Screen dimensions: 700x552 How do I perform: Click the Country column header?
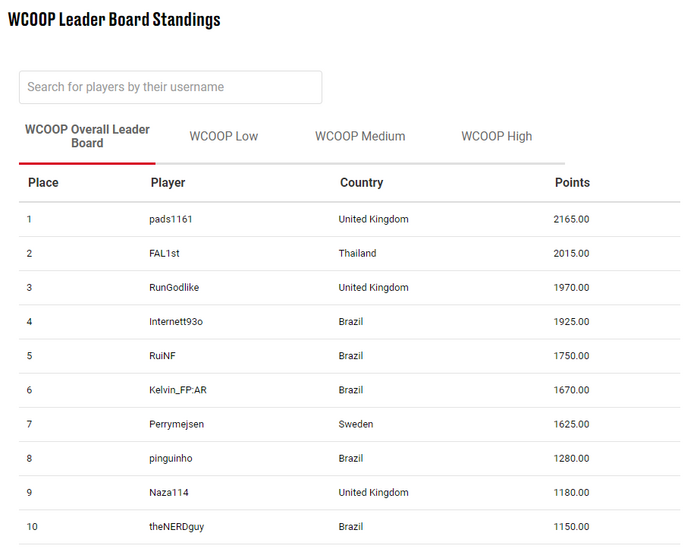[362, 183]
